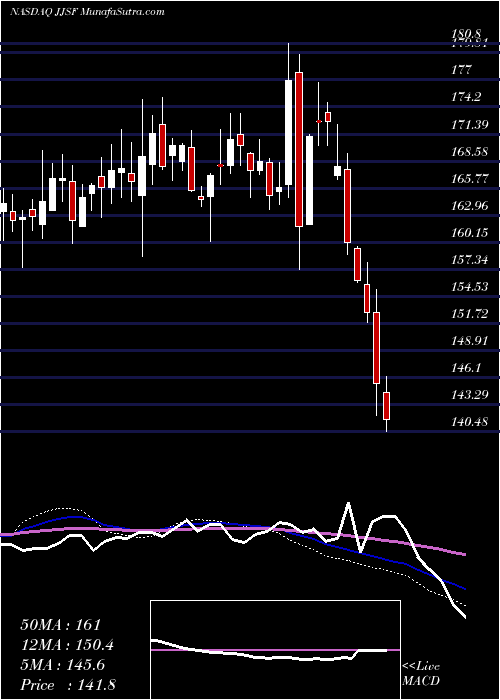This screenshot has width=500, height=700.
Task: Click the 168.58 price axis label
Action: 470,152
